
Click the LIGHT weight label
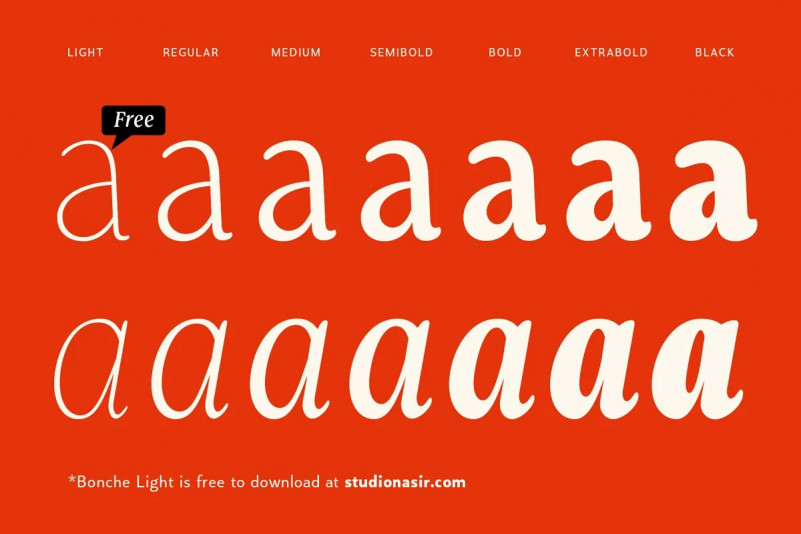click(85, 52)
